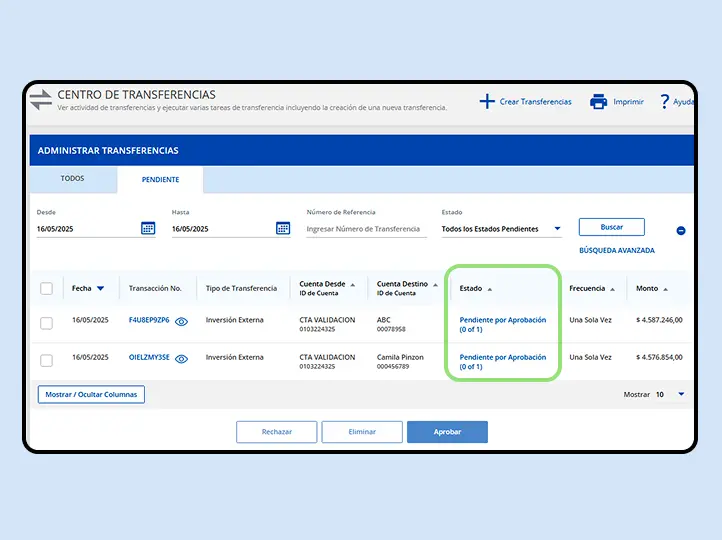
Task: Click Crear Transferencias link text
Action: point(536,102)
